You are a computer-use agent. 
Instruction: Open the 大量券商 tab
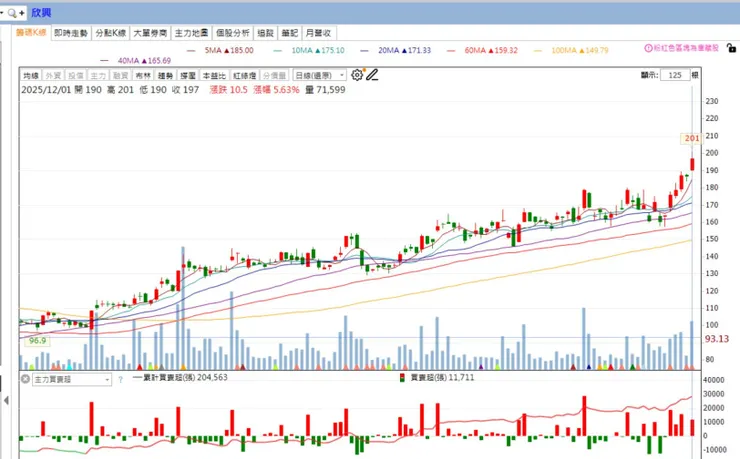coord(150,33)
